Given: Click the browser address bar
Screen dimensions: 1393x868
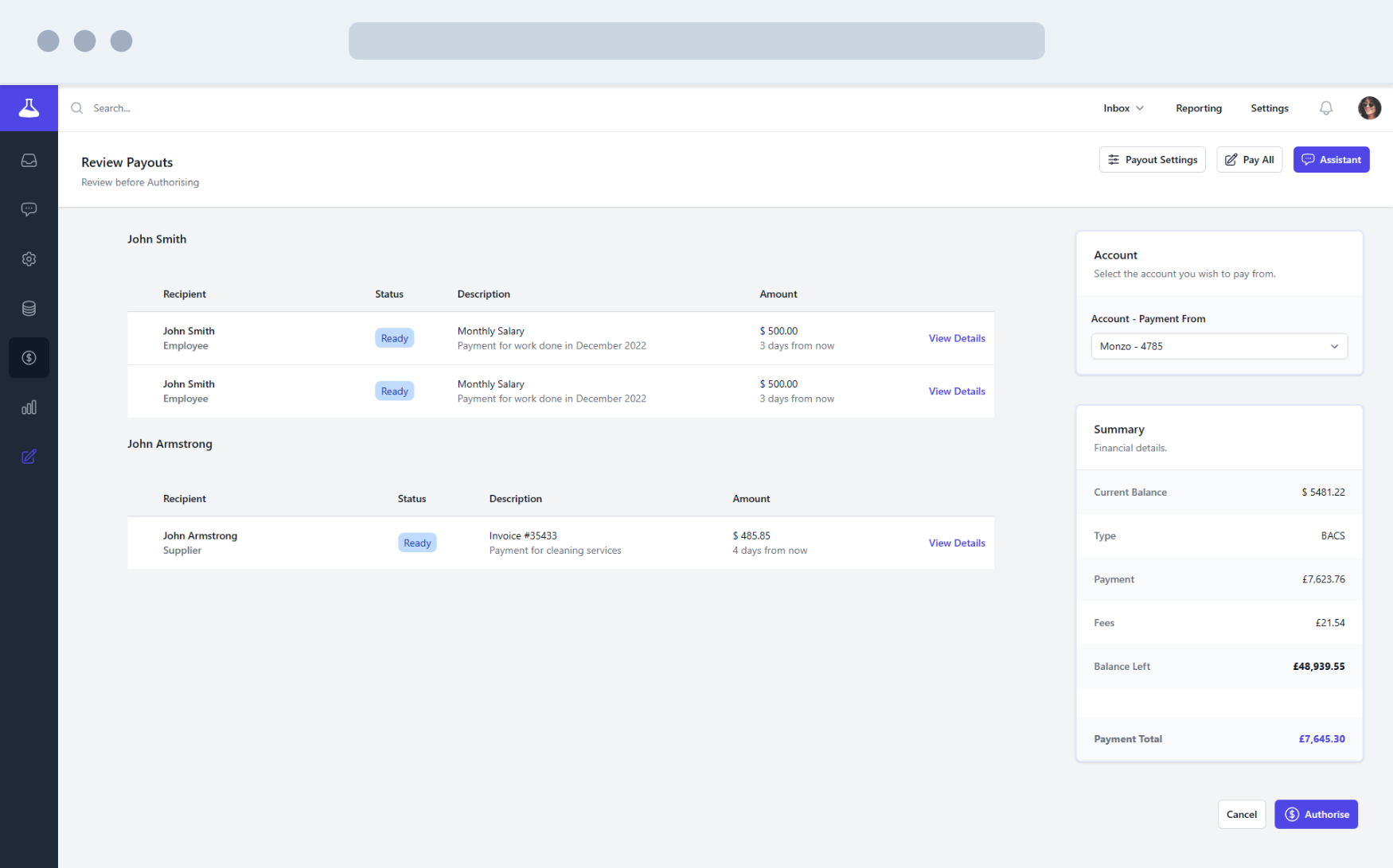Looking at the screenshot, I should pyautogui.click(x=696, y=41).
